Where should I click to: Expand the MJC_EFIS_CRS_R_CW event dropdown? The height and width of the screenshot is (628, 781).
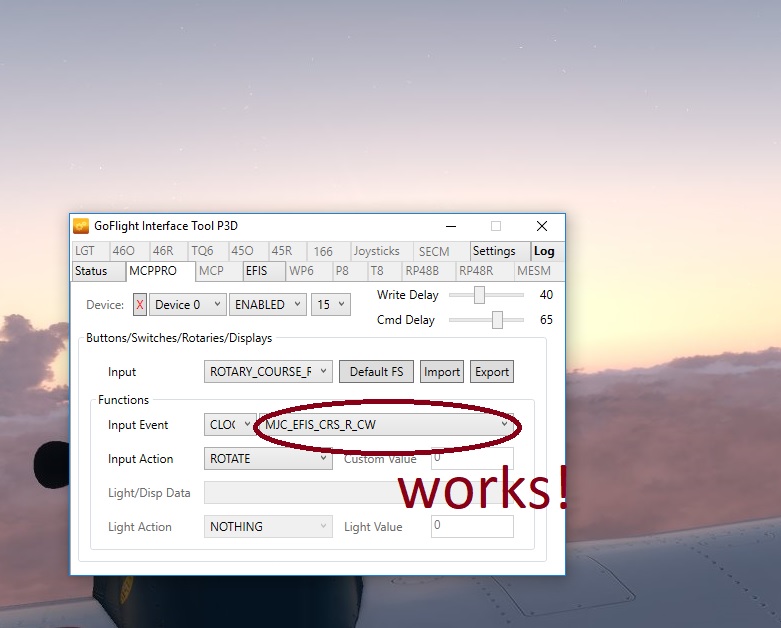[385, 425]
